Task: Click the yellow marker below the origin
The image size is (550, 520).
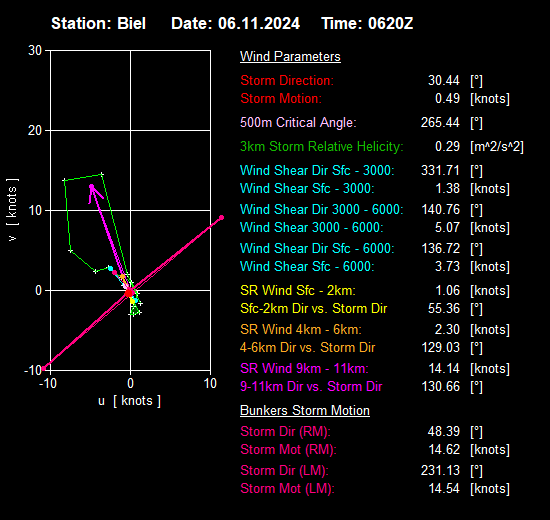Action: (x=133, y=301)
